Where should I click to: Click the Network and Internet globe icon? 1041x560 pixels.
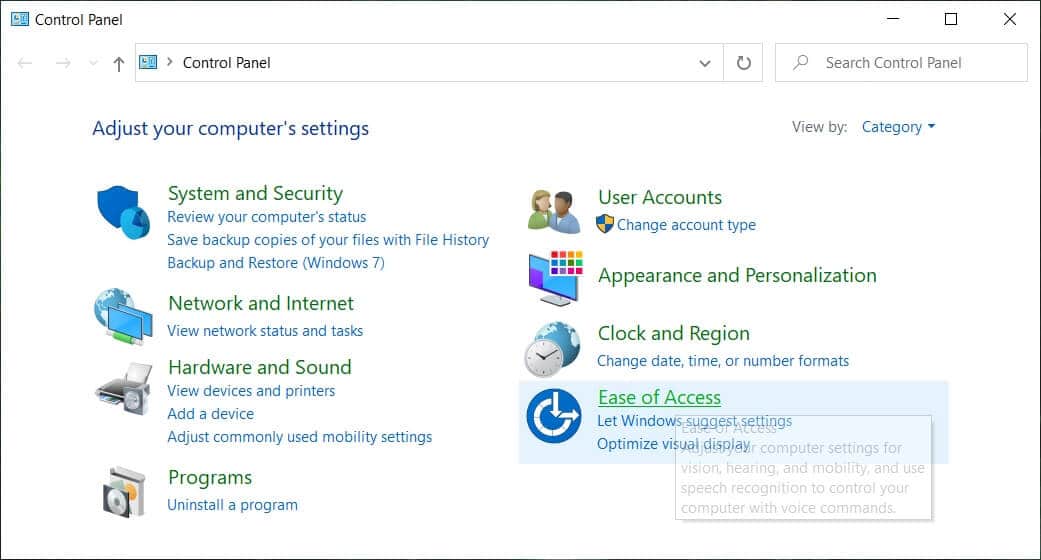click(x=123, y=317)
